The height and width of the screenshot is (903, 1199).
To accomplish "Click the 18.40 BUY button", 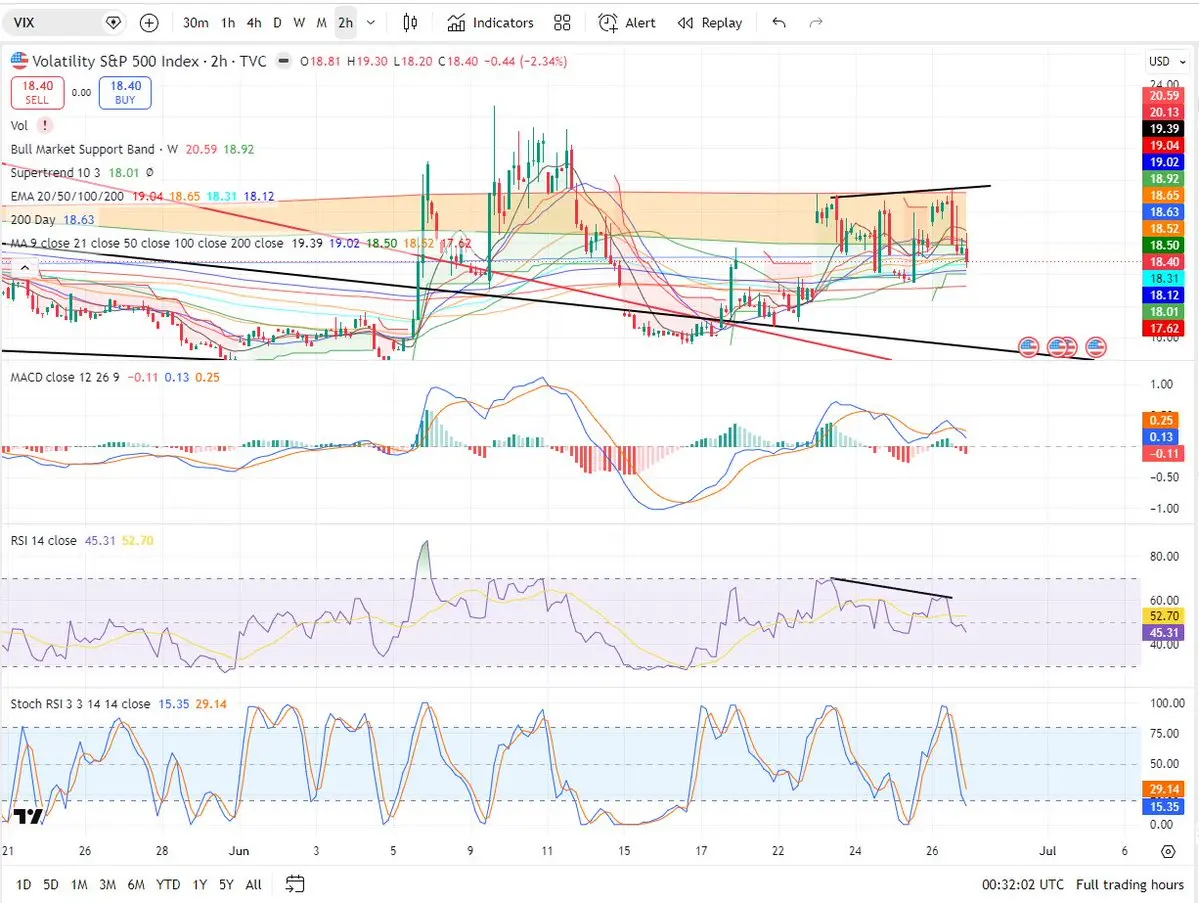I will click(x=125, y=93).
